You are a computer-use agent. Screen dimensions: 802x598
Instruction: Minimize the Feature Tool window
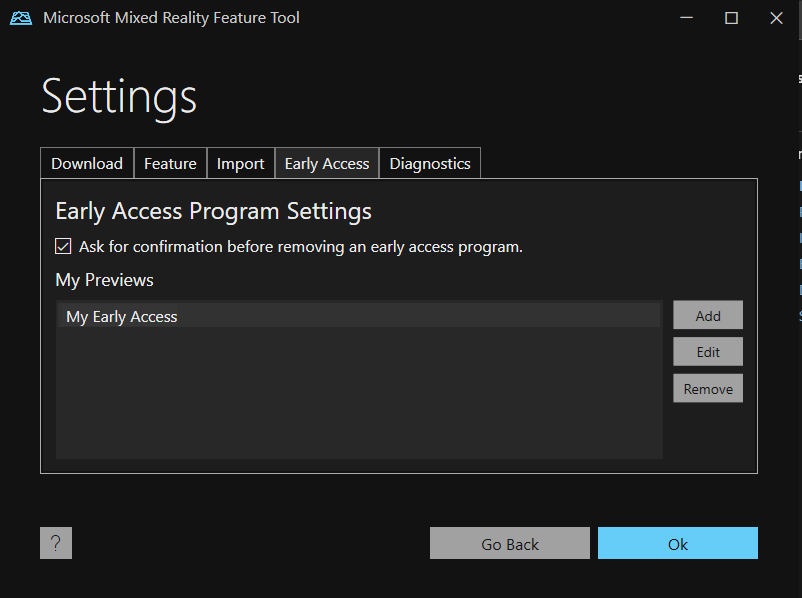tap(686, 17)
